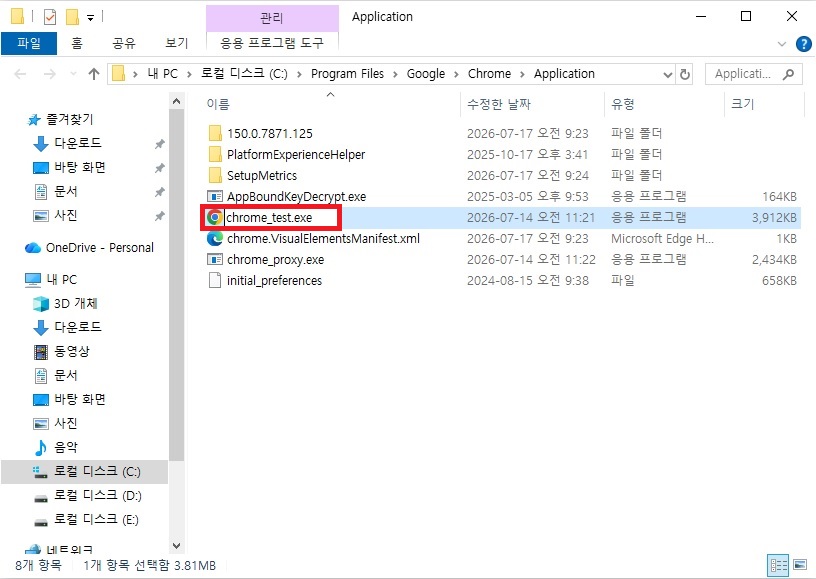816x579 pixels.
Task: Click navigation pane scroll down arrow
Action: pos(176,546)
